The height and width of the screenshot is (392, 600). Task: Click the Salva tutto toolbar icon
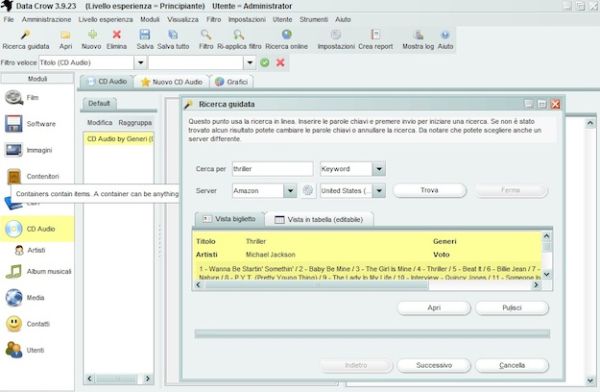coord(173,40)
